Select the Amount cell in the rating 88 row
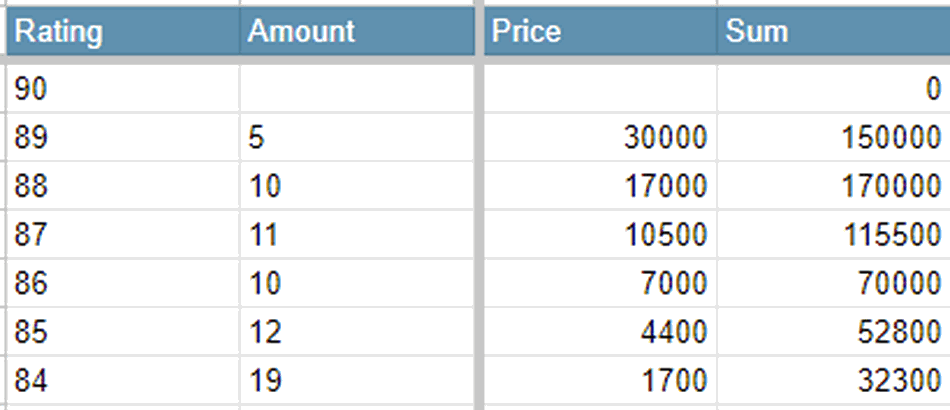Screen dimensions: 950x410 point(356,185)
